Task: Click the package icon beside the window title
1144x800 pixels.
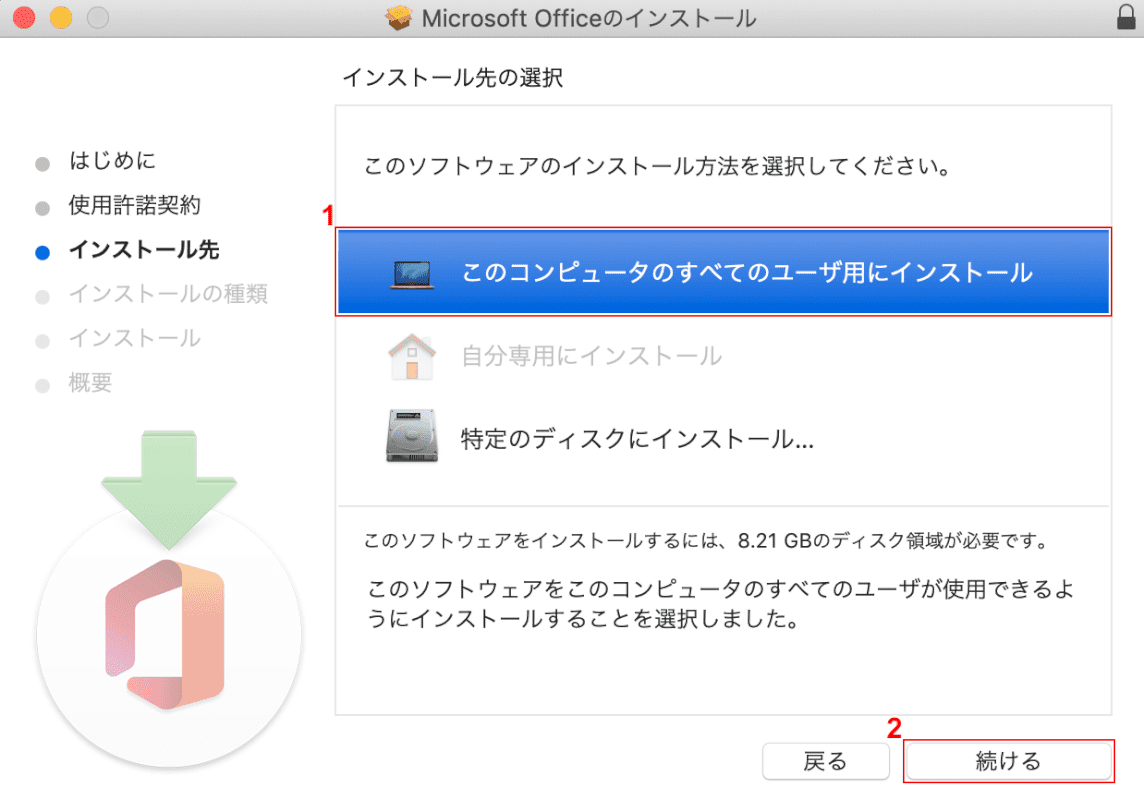Action: click(399, 18)
